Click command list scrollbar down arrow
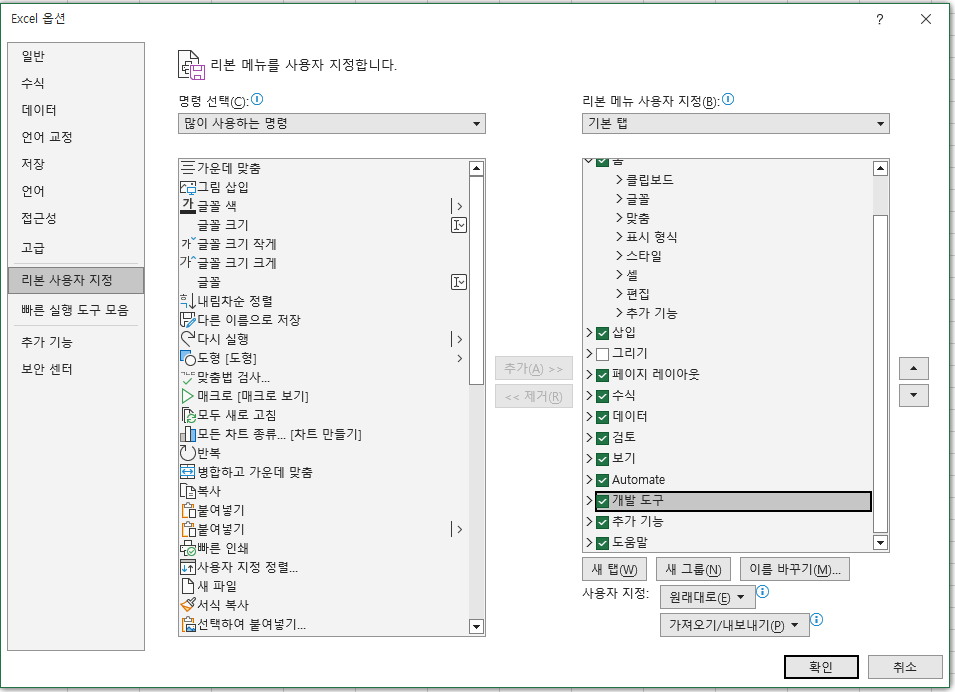 [x=476, y=626]
